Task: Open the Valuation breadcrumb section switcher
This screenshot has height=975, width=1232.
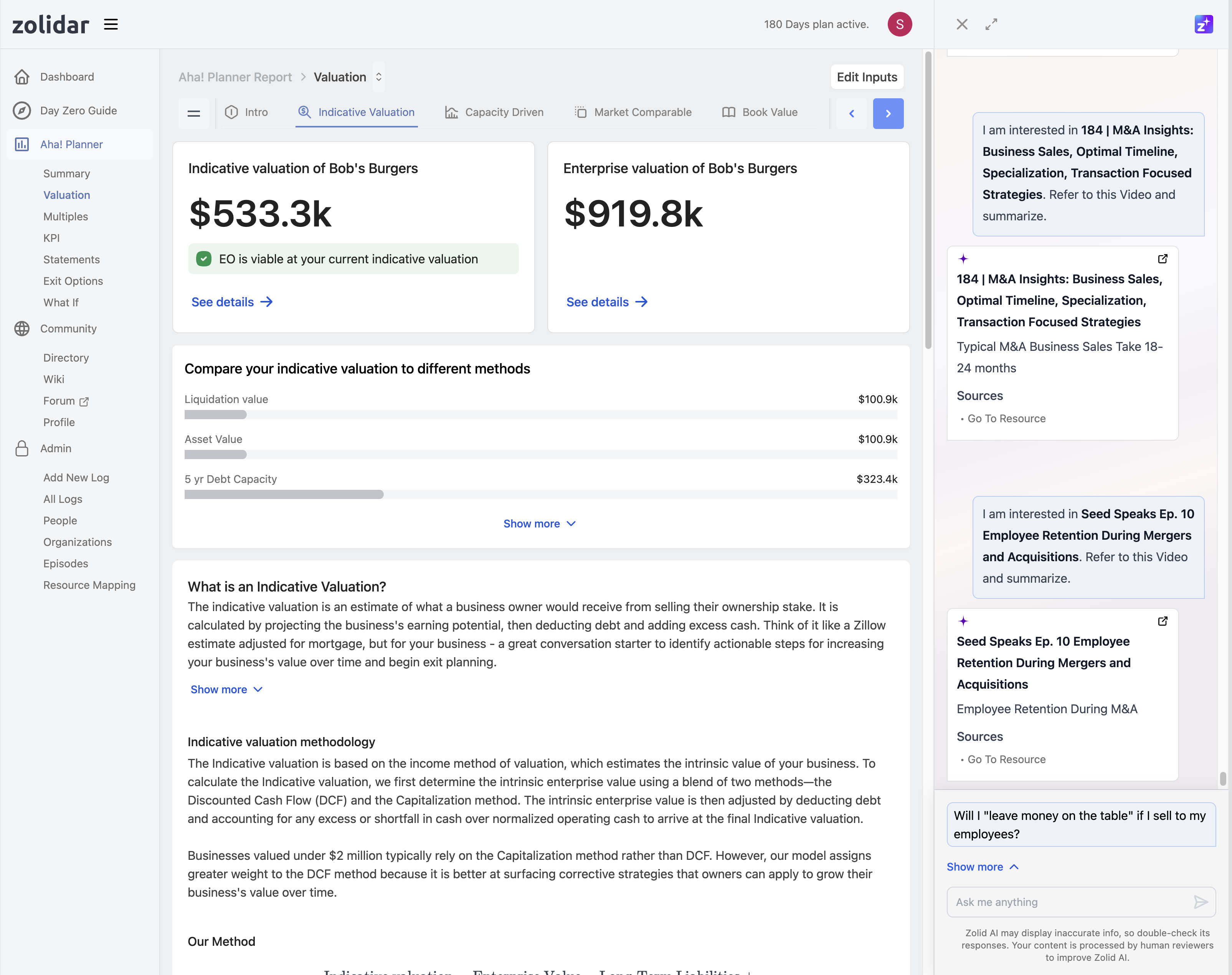Action: [378, 77]
